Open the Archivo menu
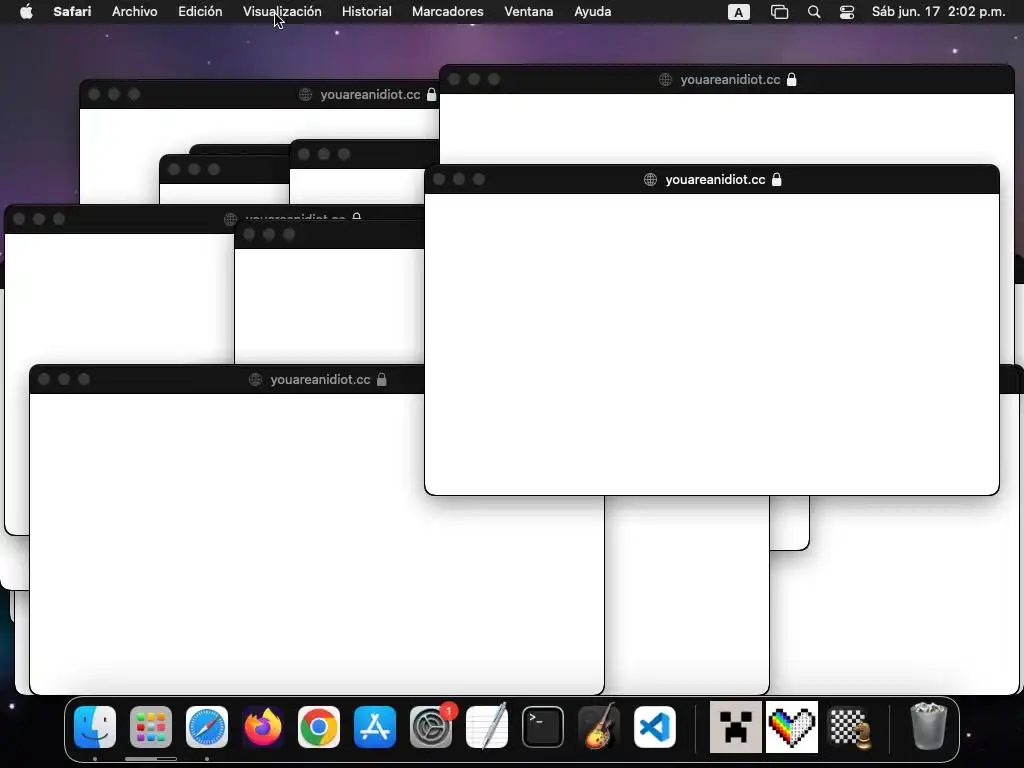The width and height of the screenshot is (1024, 768). [x=135, y=12]
